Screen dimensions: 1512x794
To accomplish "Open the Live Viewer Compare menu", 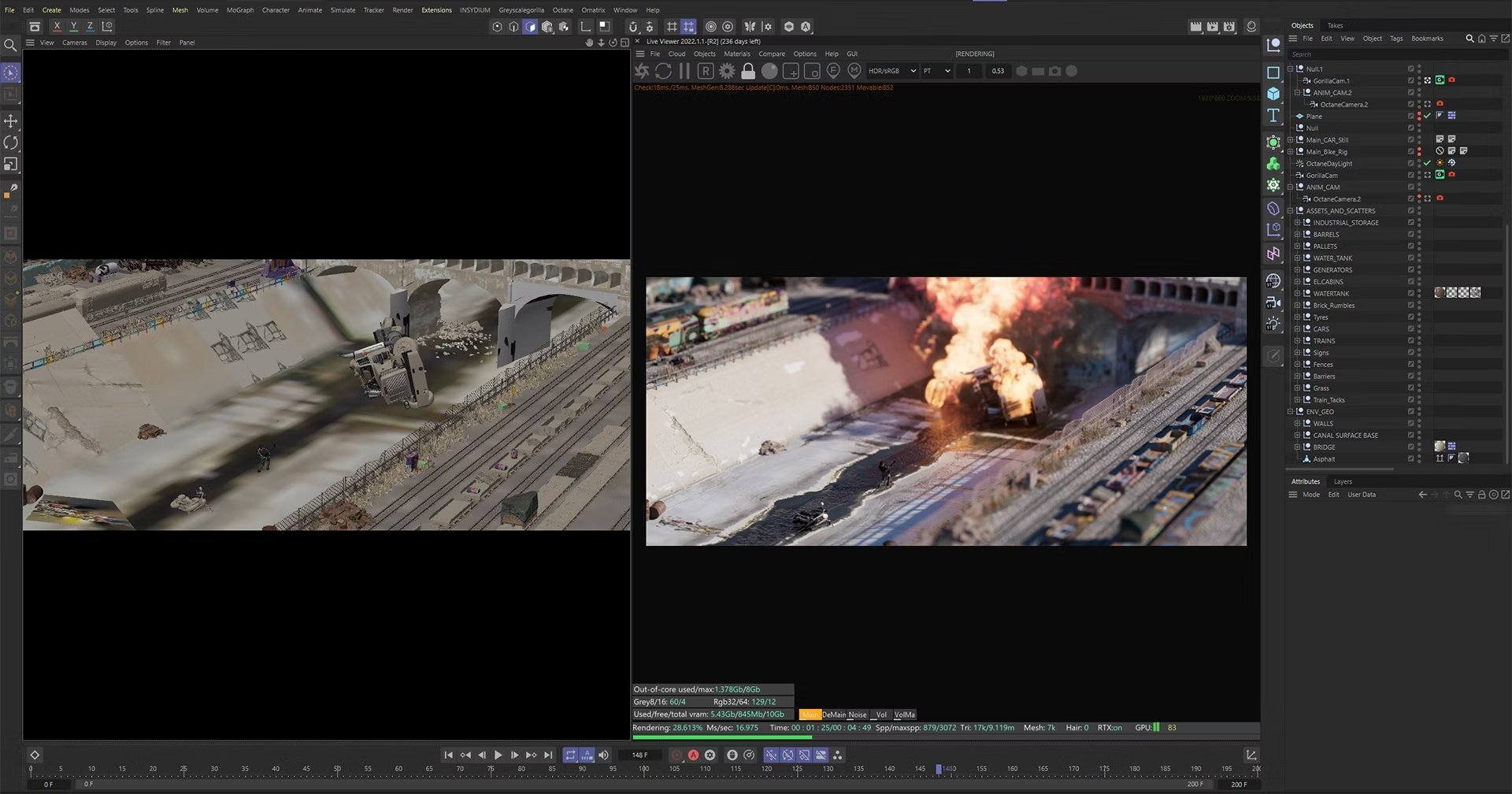I will pos(772,54).
